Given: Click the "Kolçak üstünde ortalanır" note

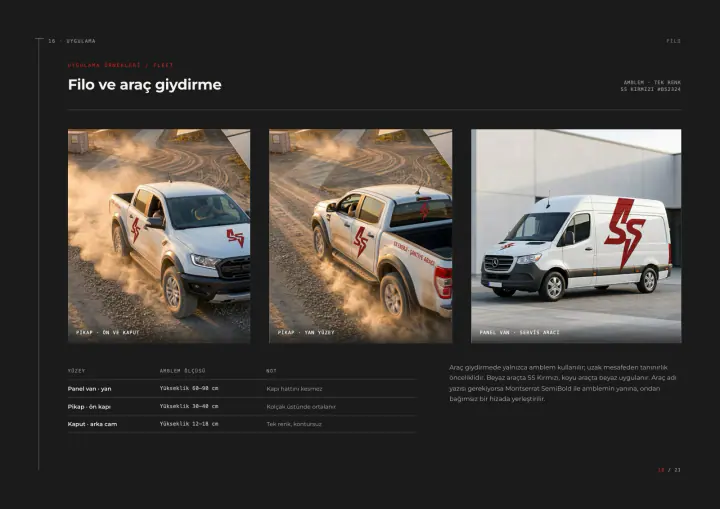Looking at the screenshot, I should coord(301,407).
